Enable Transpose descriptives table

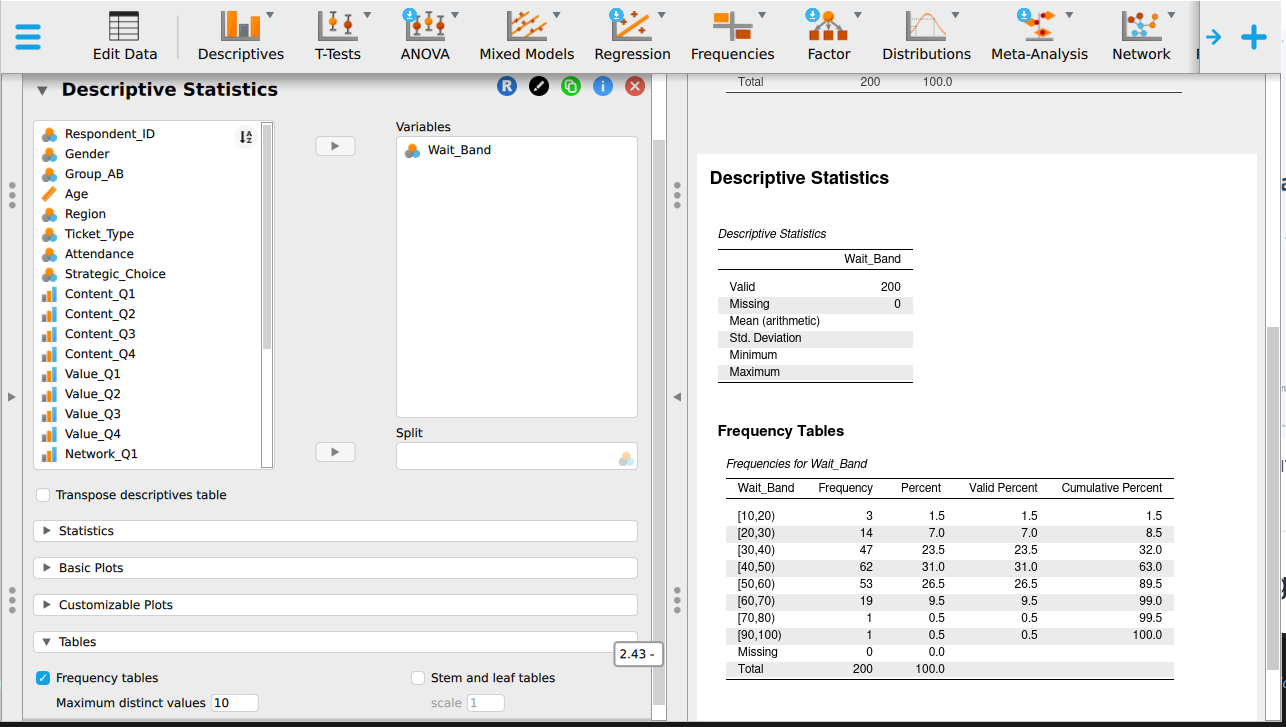pos(43,495)
